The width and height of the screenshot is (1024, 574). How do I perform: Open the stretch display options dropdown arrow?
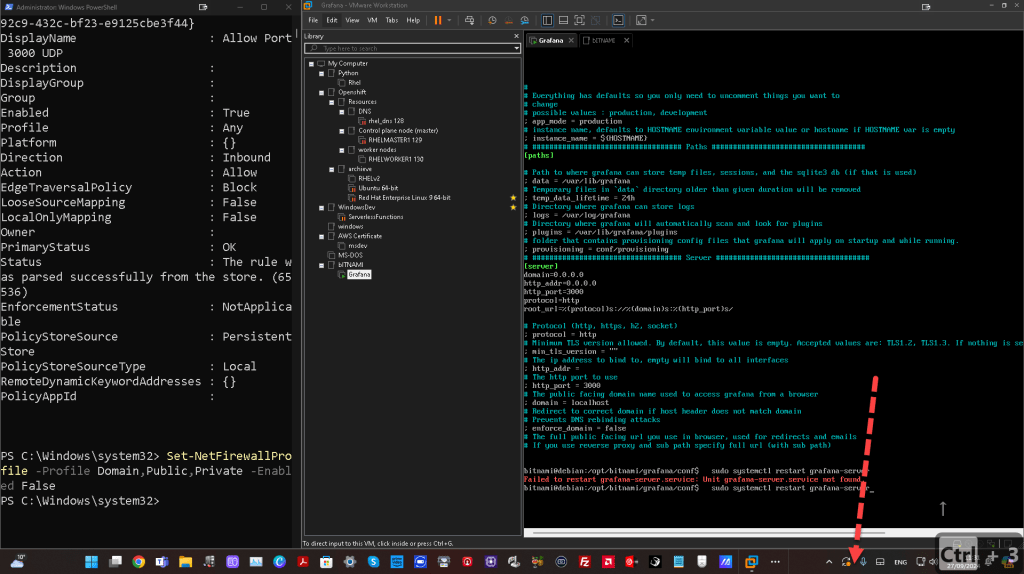pyautogui.click(x=652, y=20)
